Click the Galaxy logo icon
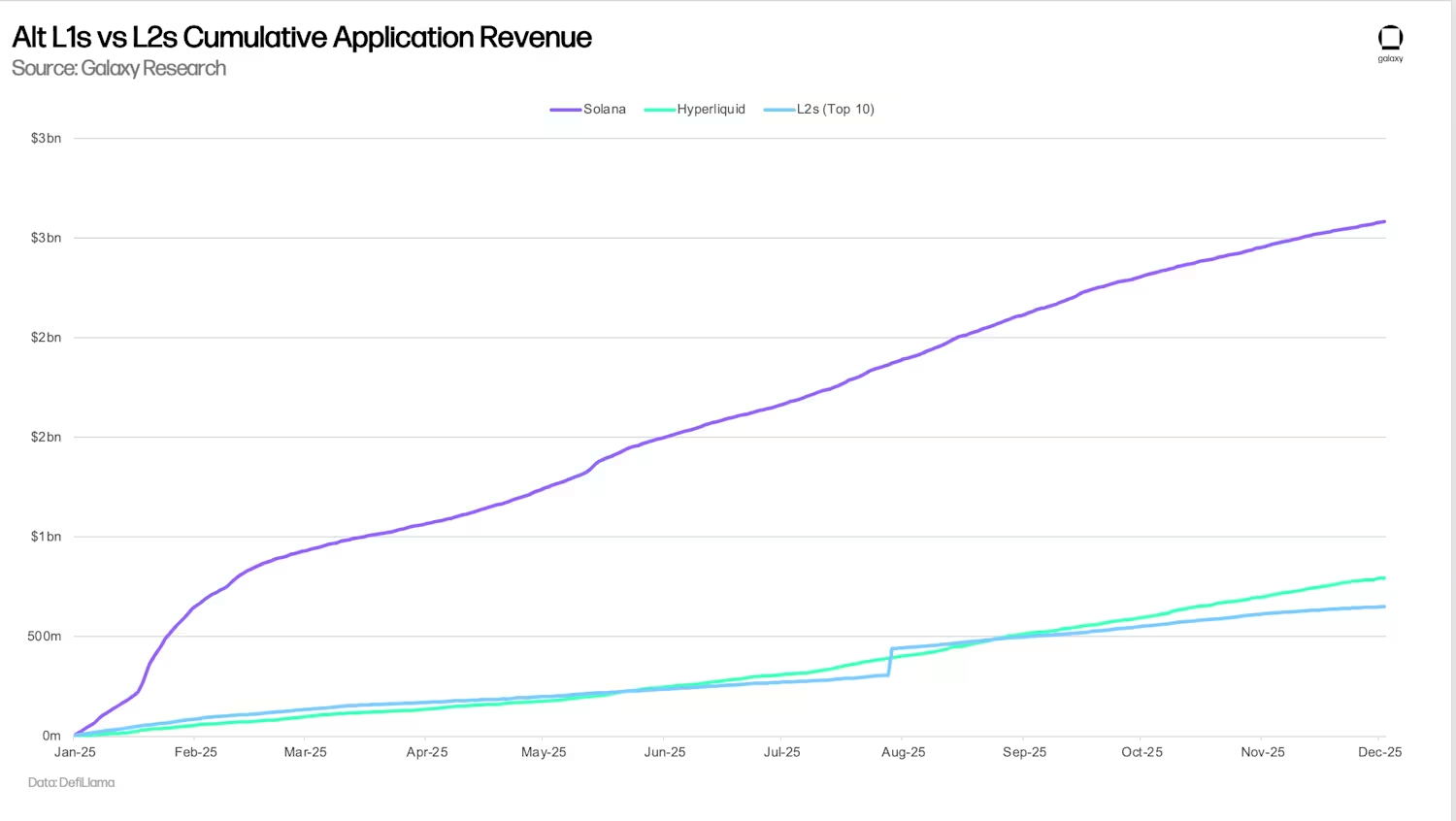Screen dimensions: 1456x821 1390,39
